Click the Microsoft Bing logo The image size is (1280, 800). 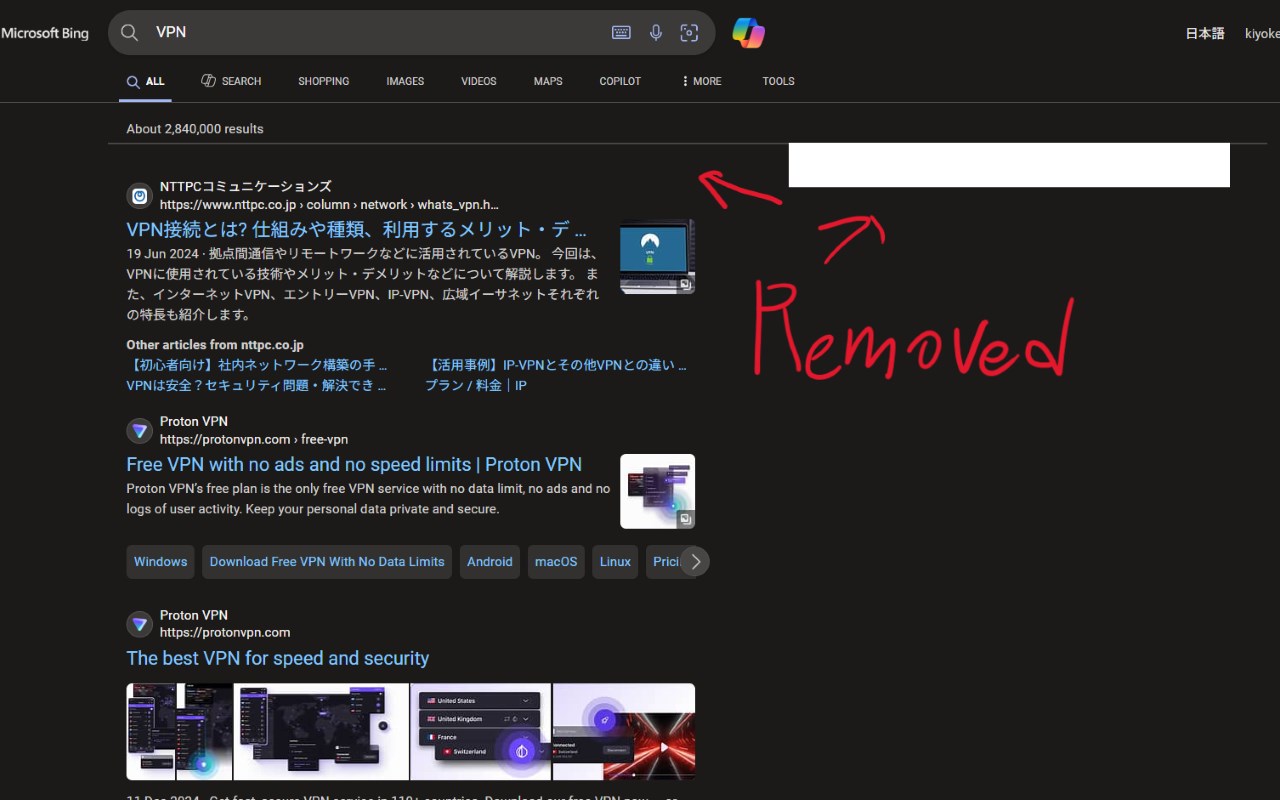45,33
